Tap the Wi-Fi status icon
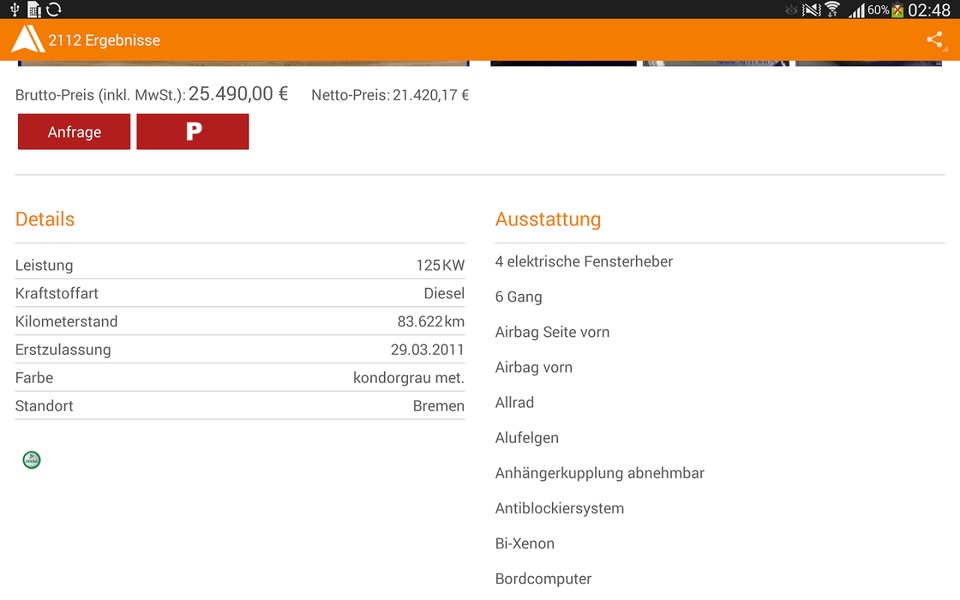The image size is (960, 600). pyautogui.click(x=832, y=9)
